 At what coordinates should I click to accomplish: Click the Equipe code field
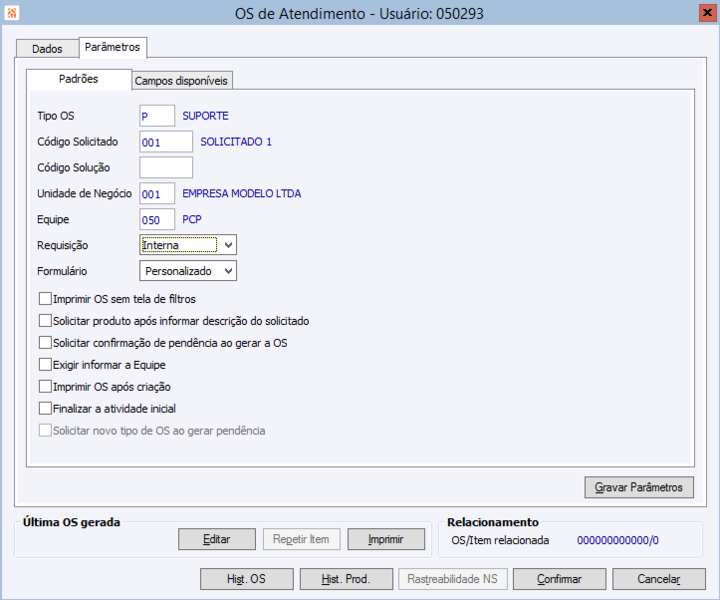[x=157, y=219]
